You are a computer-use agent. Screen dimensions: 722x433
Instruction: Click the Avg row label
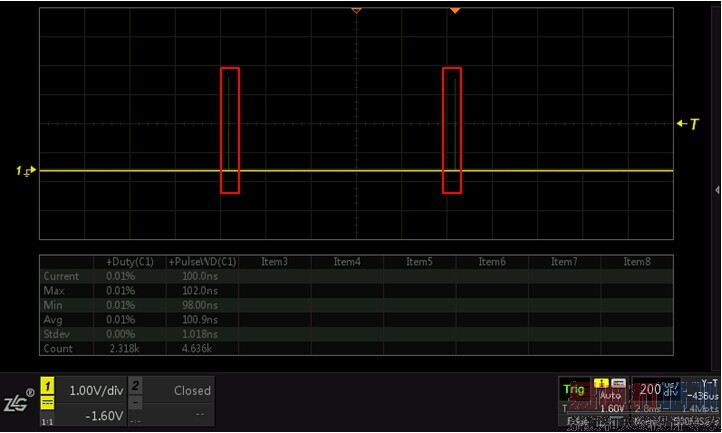tap(52, 320)
